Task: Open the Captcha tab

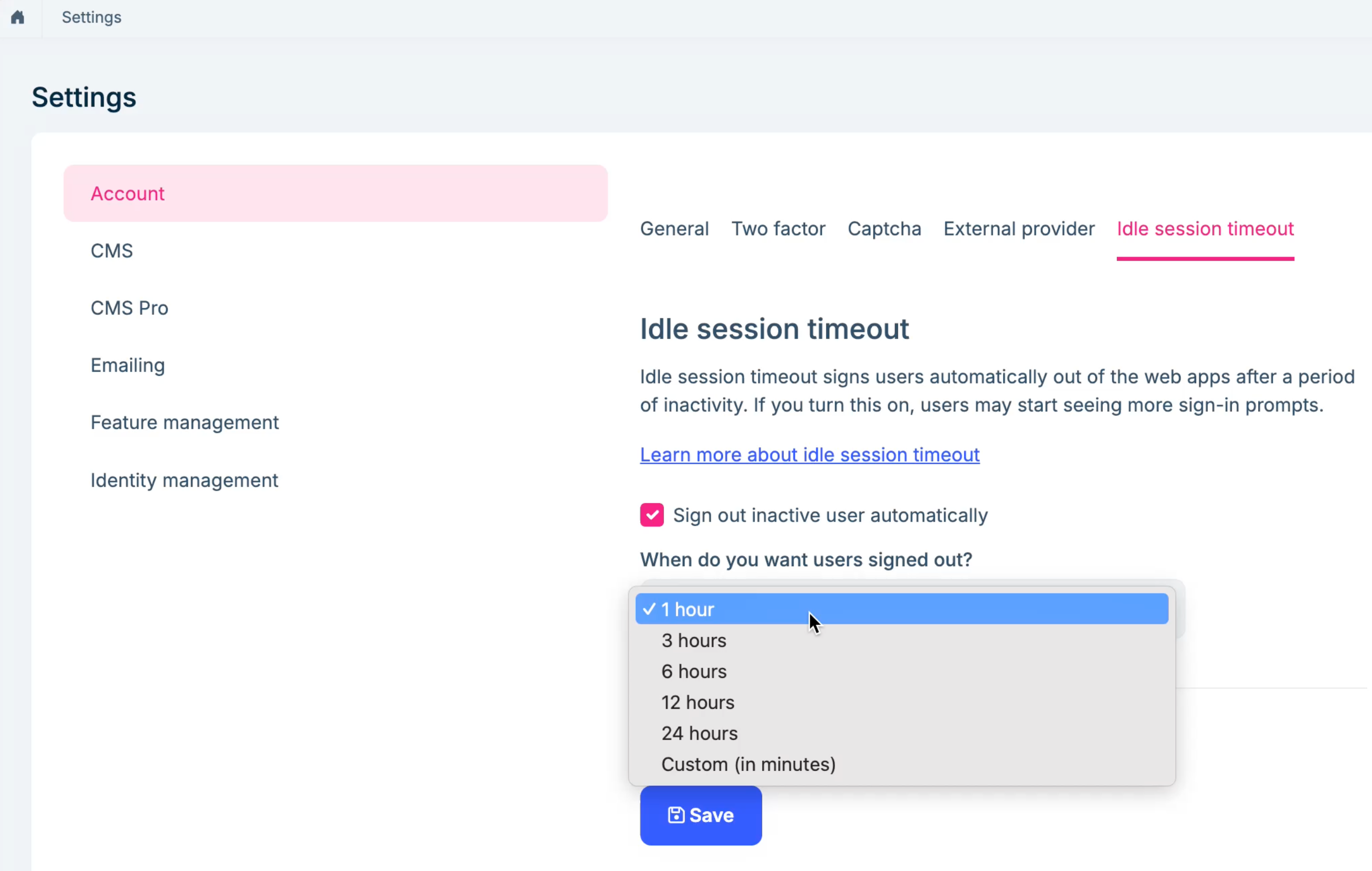Action: (x=884, y=228)
